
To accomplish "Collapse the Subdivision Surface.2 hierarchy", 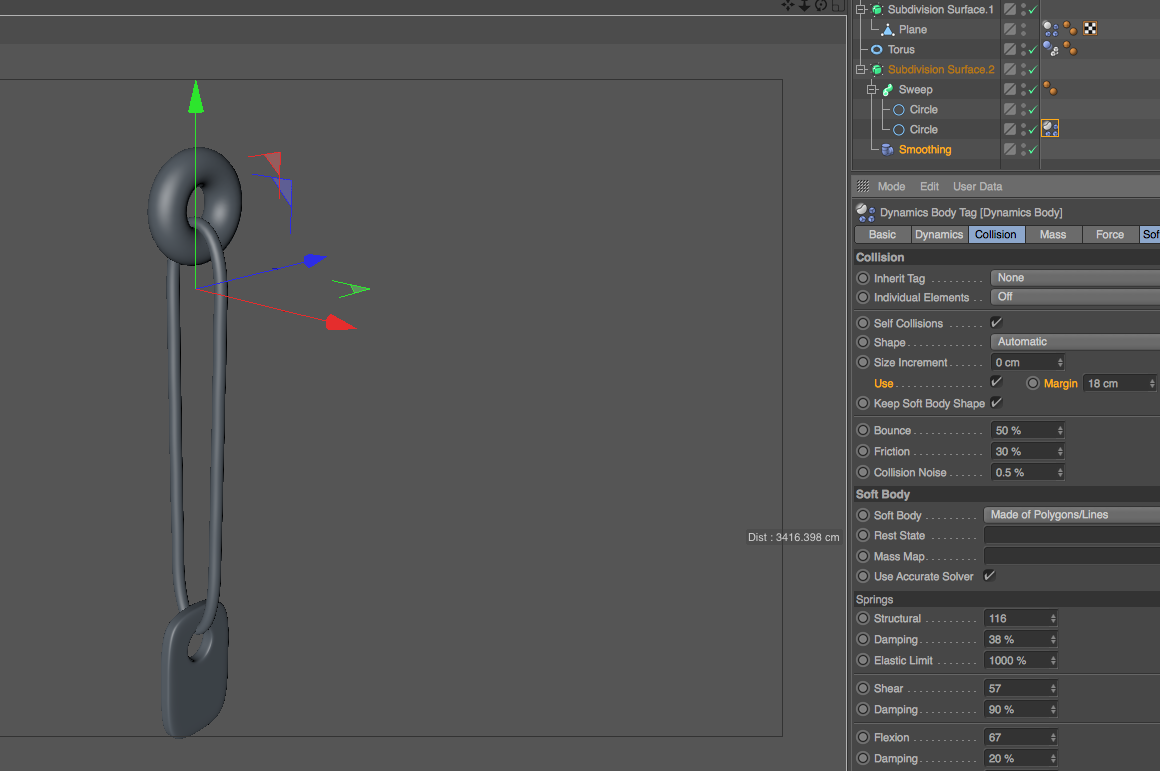I will tap(858, 69).
